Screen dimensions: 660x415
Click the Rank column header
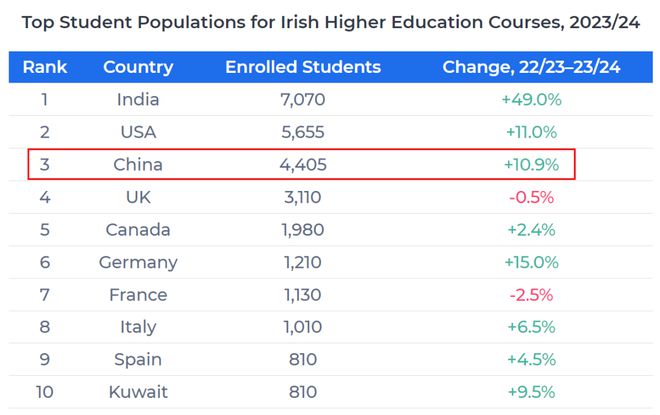(45, 67)
